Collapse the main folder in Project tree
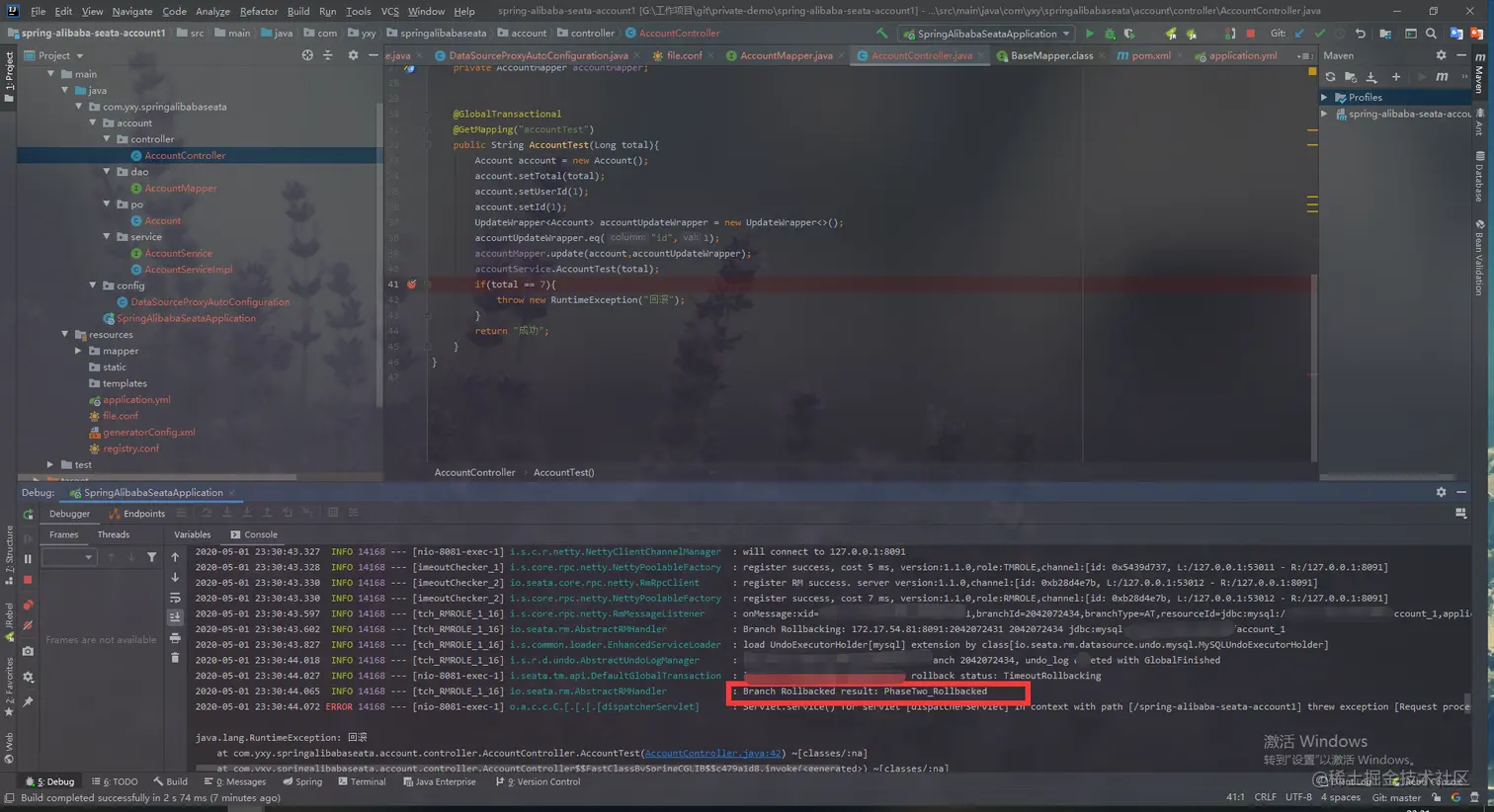 pos(51,74)
